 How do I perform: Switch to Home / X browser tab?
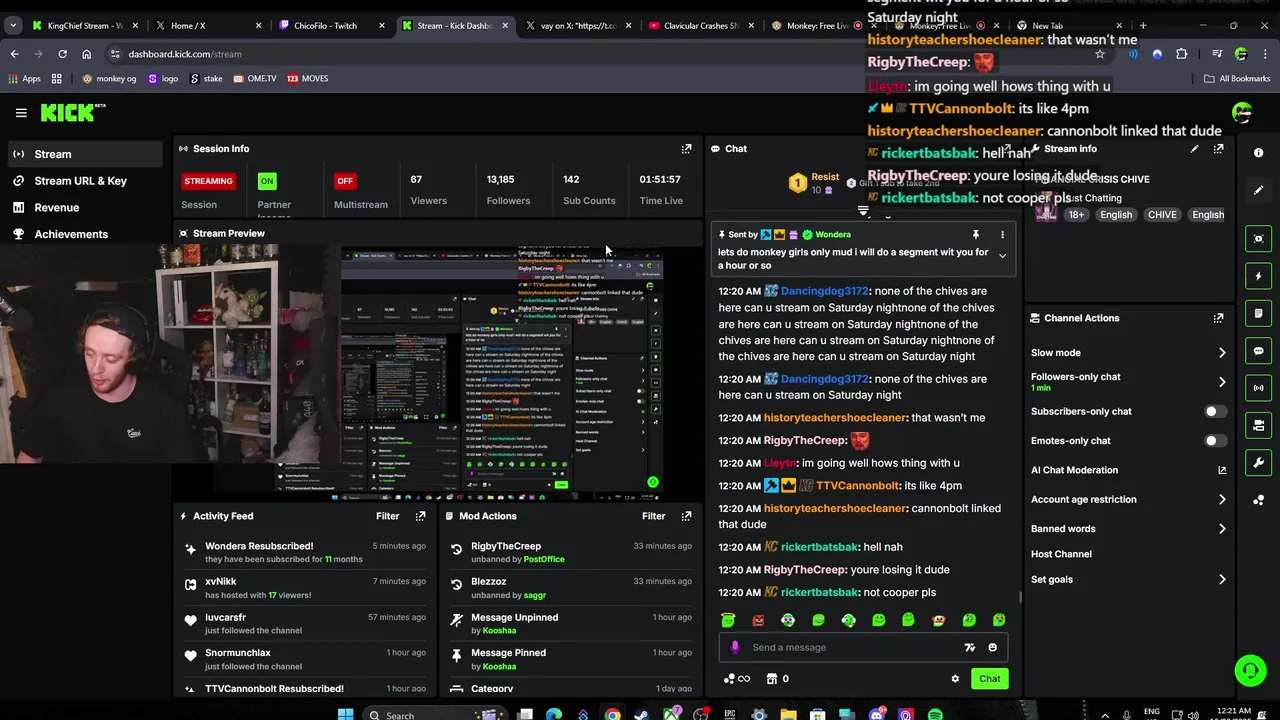[x=208, y=25]
